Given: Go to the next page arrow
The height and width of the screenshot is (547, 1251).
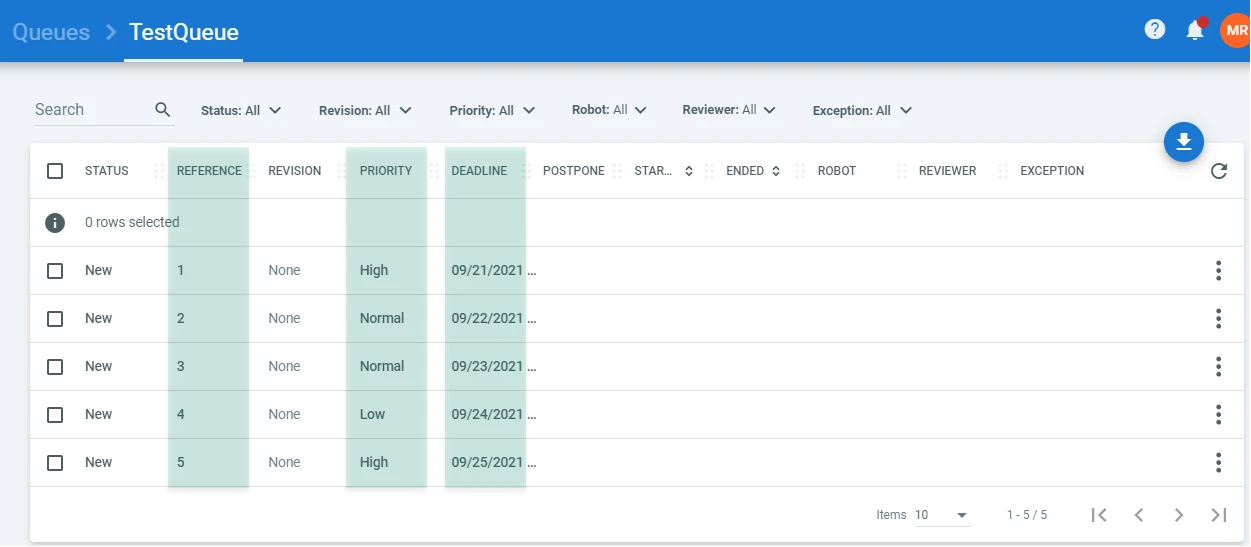Looking at the screenshot, I should click(1179, 515).
